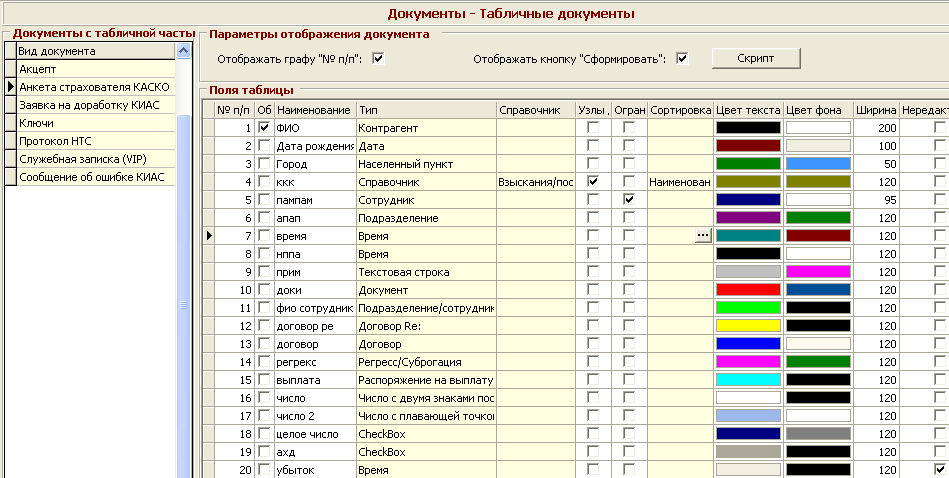
Task: Click name cell убыток
Action: [x=315, y=470]
